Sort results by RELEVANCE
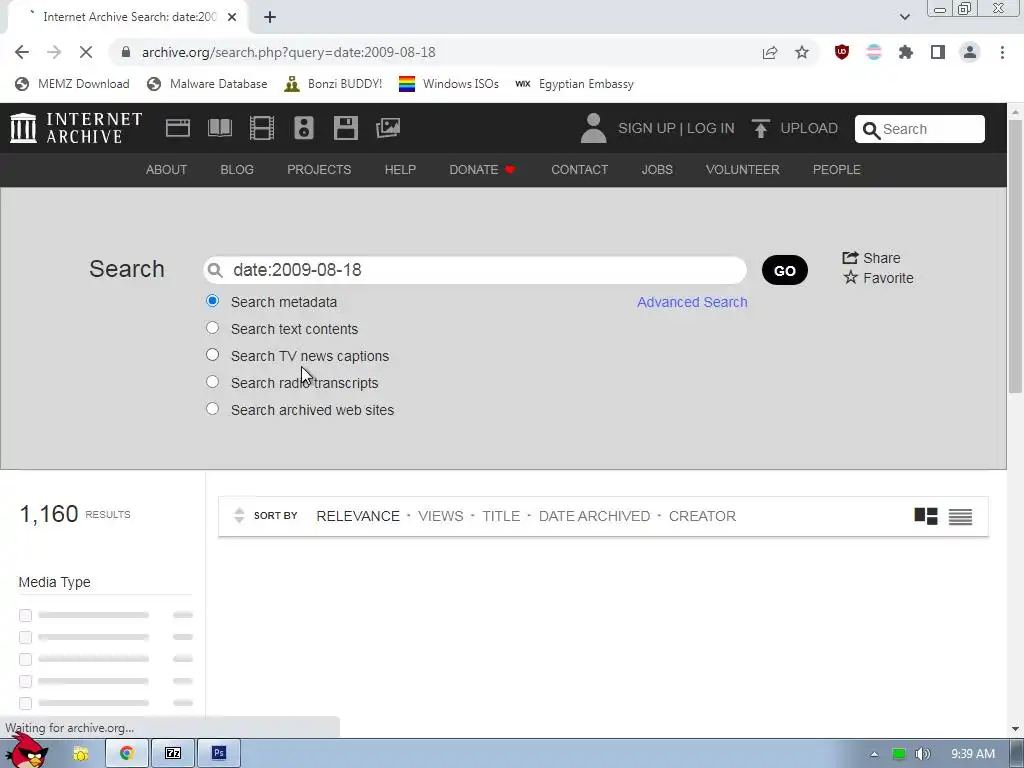Image resolution: width=1024 pixels, height=768 pixels. (358, 516)
